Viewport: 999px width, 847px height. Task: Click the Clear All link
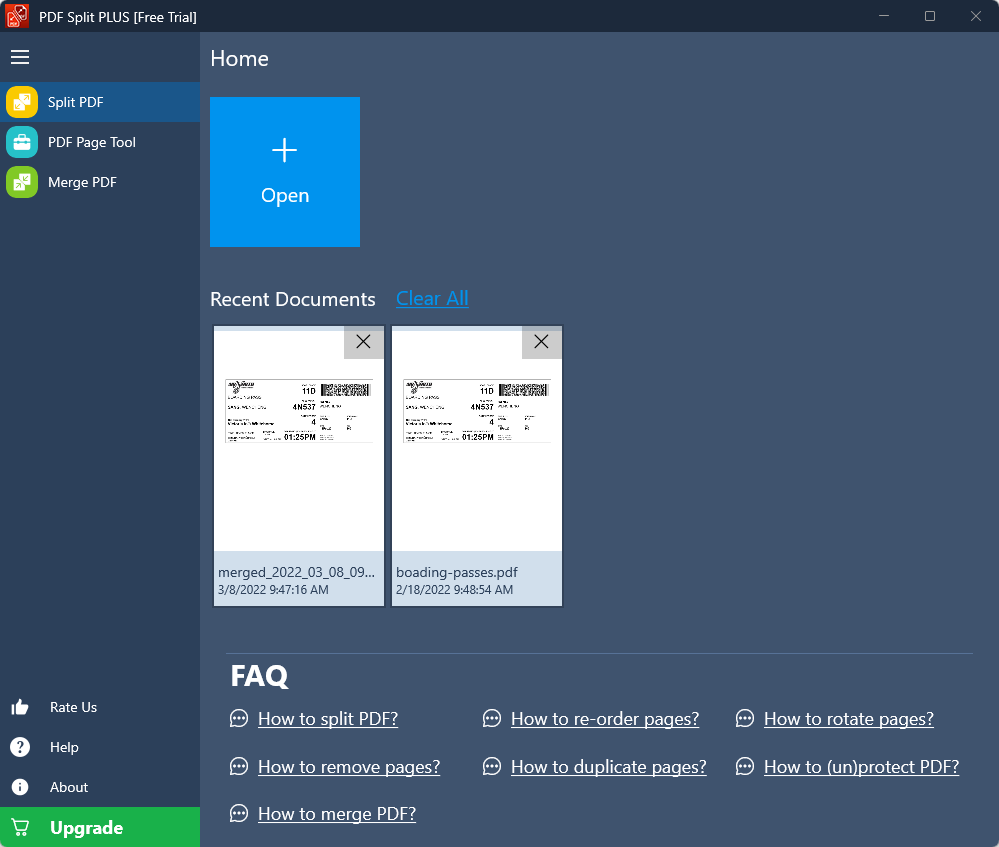pos(432,298)
